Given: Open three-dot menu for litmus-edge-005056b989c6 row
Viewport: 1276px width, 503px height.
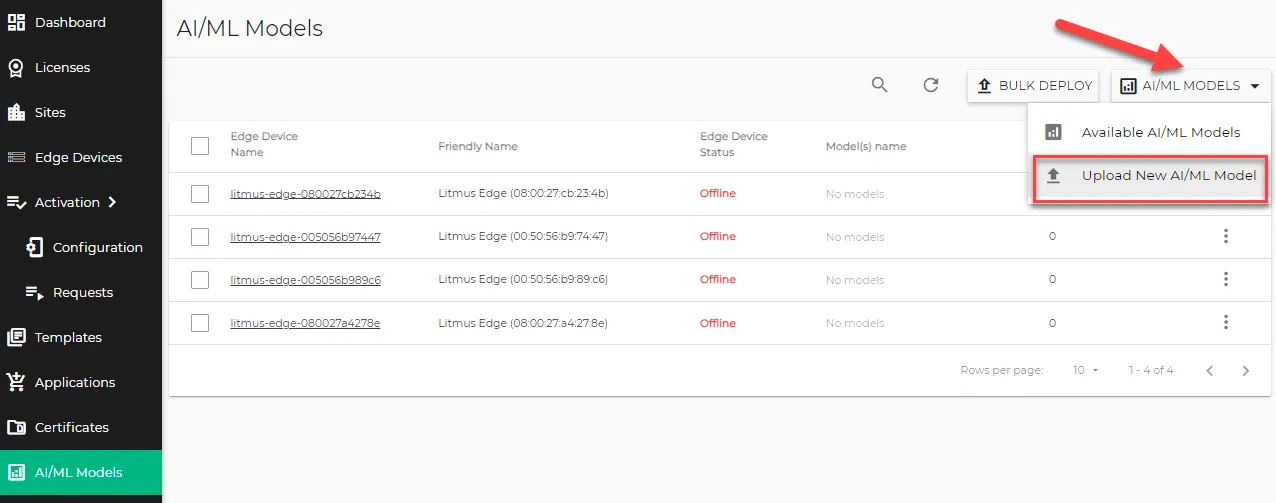Looking at the screenshot, I should point(1225,279).
